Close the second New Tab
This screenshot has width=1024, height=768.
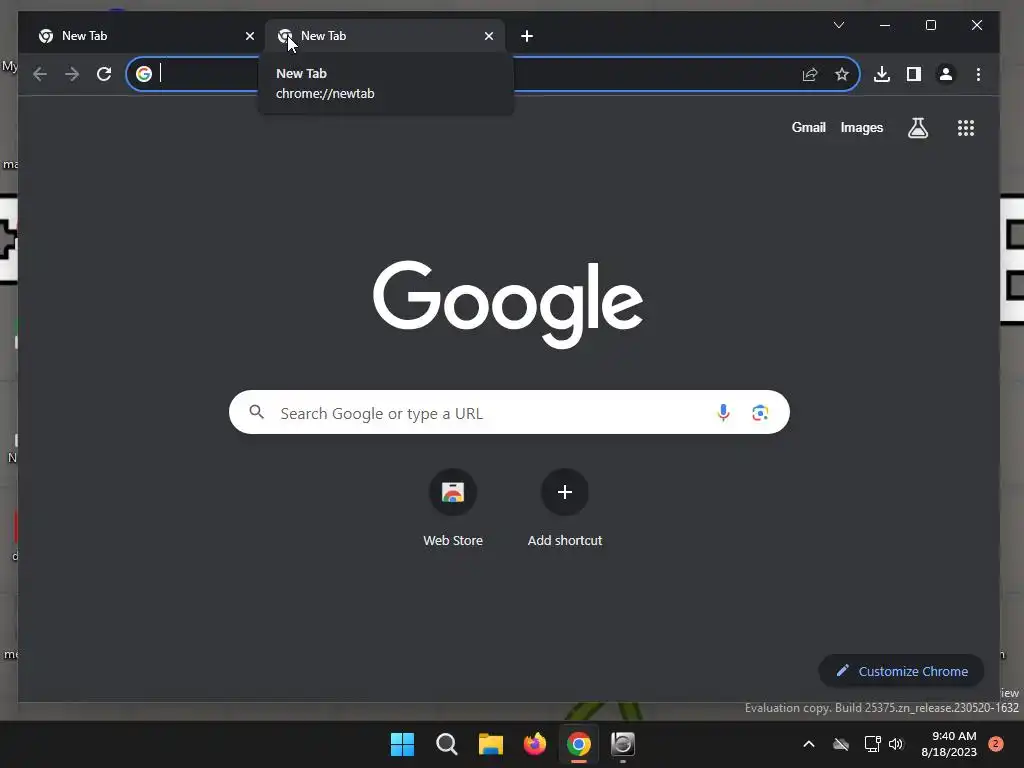click(488, 36)
